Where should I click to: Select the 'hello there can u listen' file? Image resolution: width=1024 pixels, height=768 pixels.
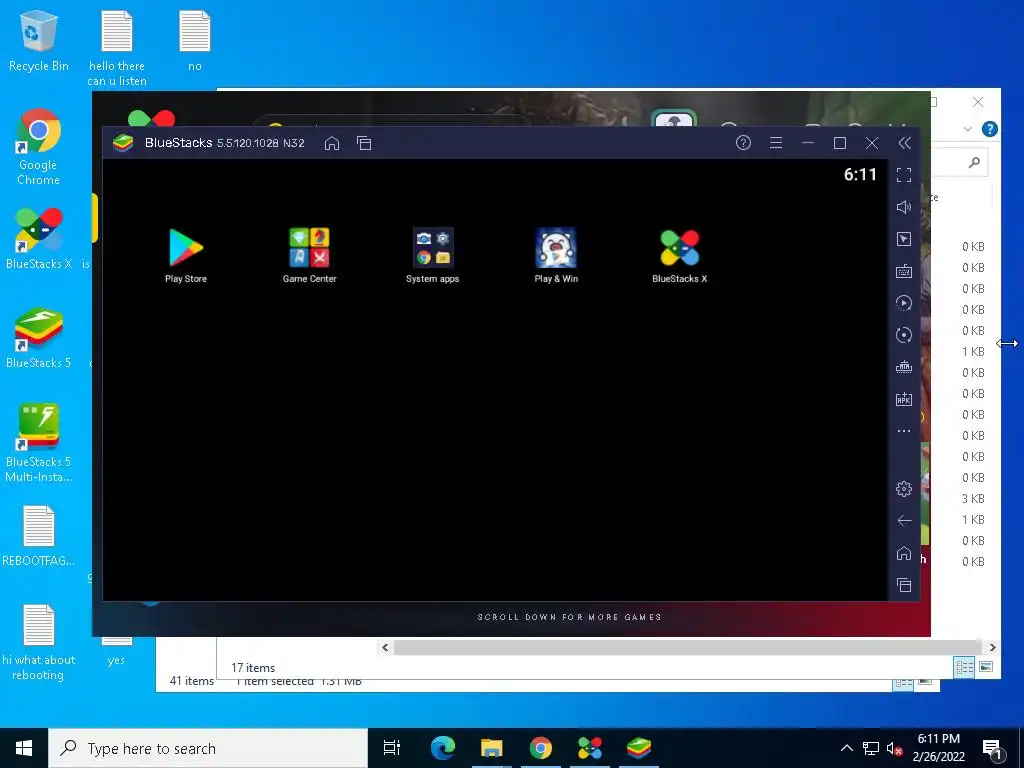pyautogui.click(x=117, y=48)
